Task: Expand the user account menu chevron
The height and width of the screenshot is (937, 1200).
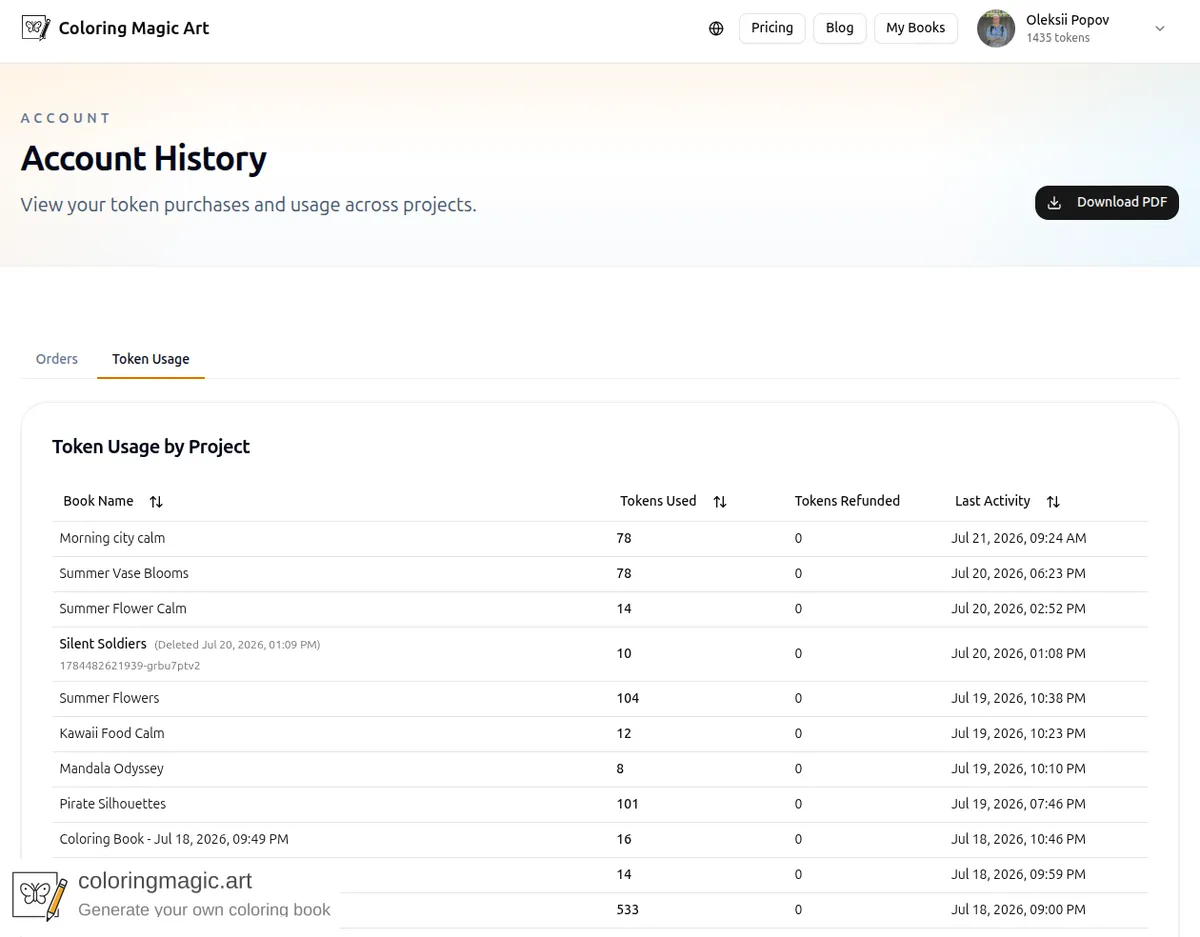Action: [1160, 28]
